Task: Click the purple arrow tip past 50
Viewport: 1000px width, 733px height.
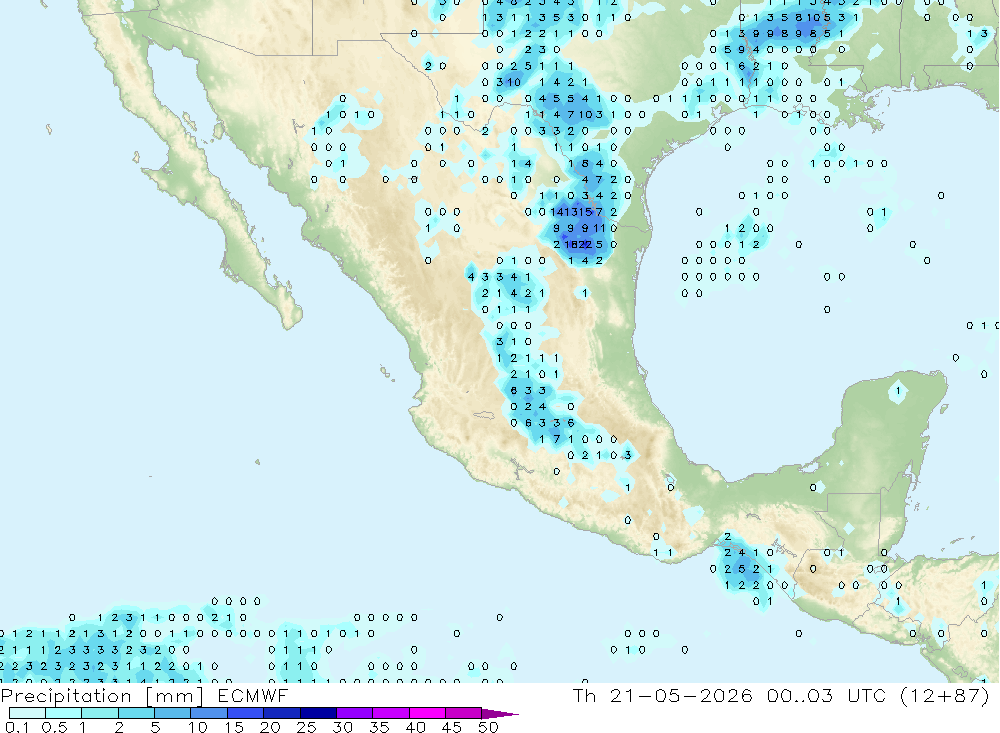Action: coord(500,714)
